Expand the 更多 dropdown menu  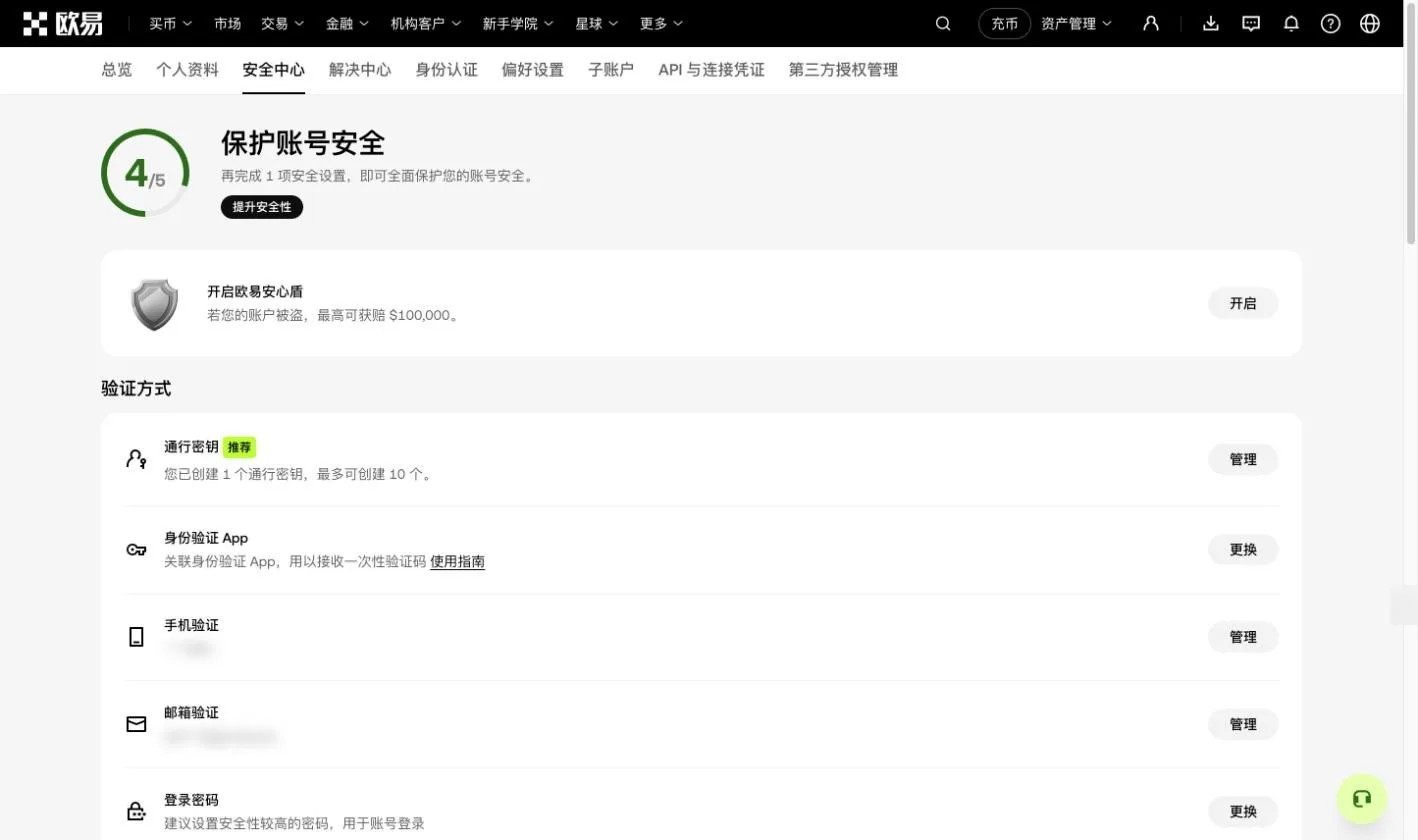(662, 23)
